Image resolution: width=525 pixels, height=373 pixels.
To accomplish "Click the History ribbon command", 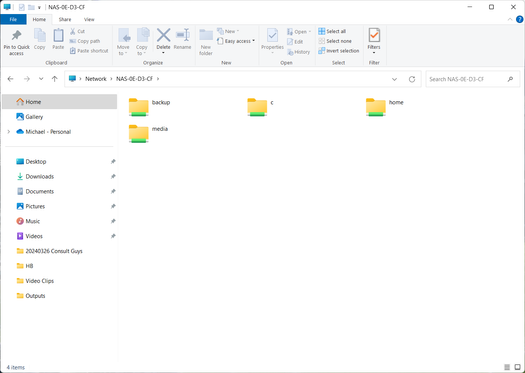I will click(x=299, y=52).
